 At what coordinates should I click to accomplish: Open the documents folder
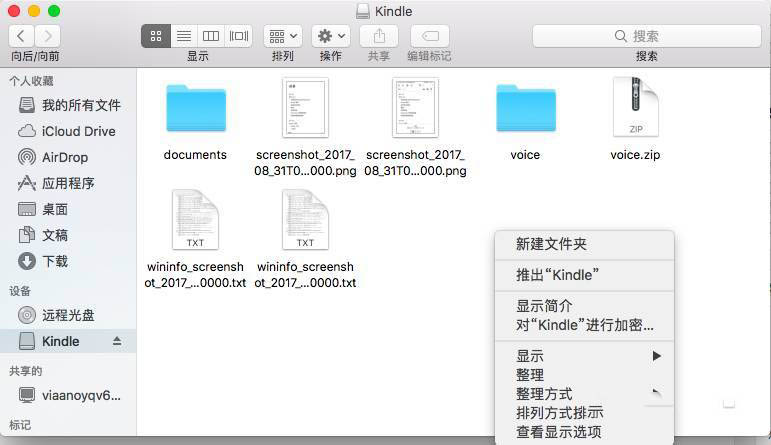[195, 110]
